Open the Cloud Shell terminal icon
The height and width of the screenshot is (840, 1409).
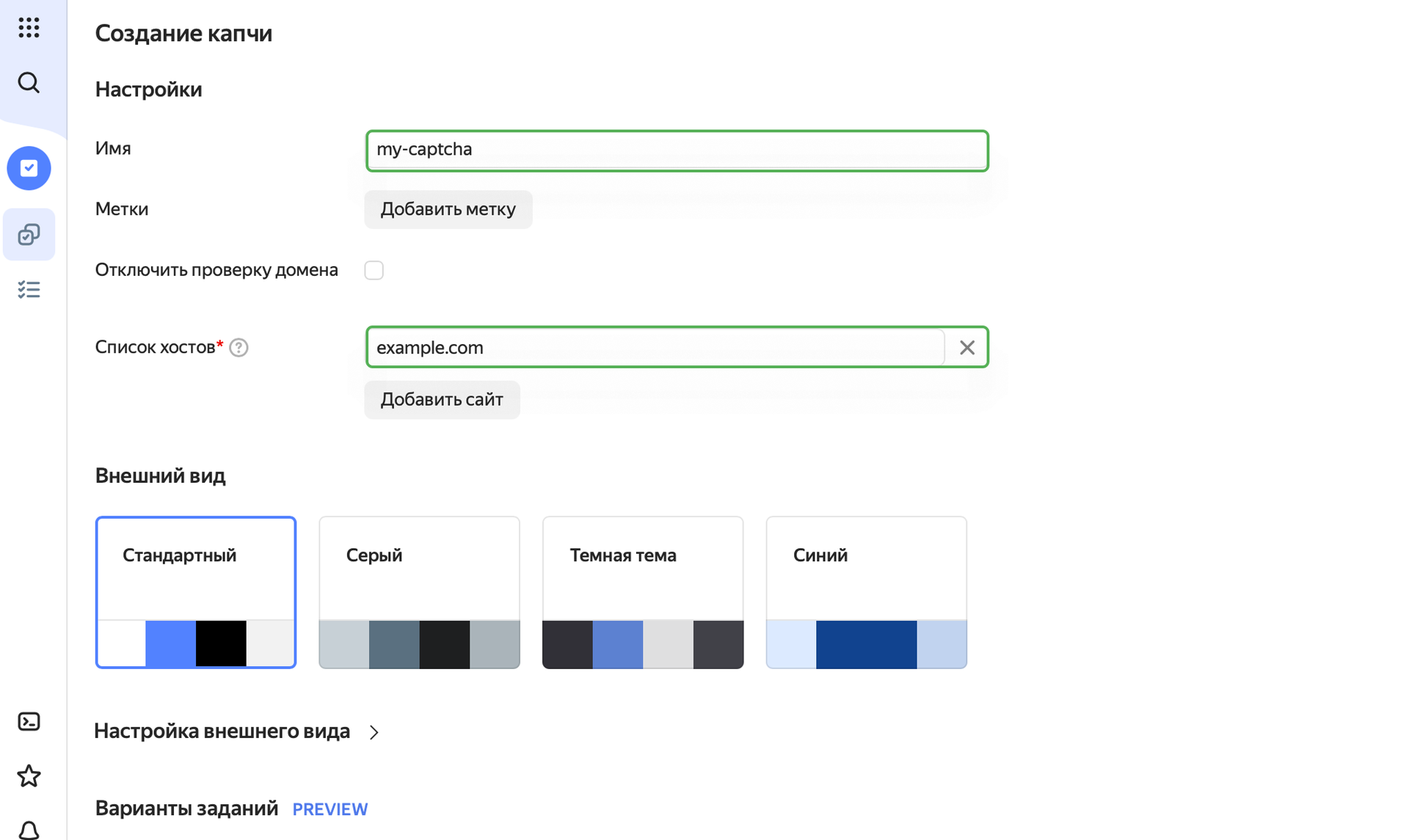click(x=29, y=722)
